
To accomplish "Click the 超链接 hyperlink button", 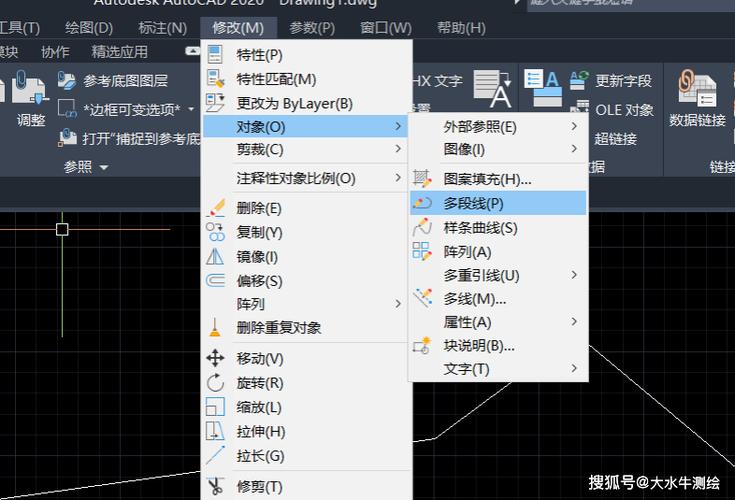I will tap(615, 139).
